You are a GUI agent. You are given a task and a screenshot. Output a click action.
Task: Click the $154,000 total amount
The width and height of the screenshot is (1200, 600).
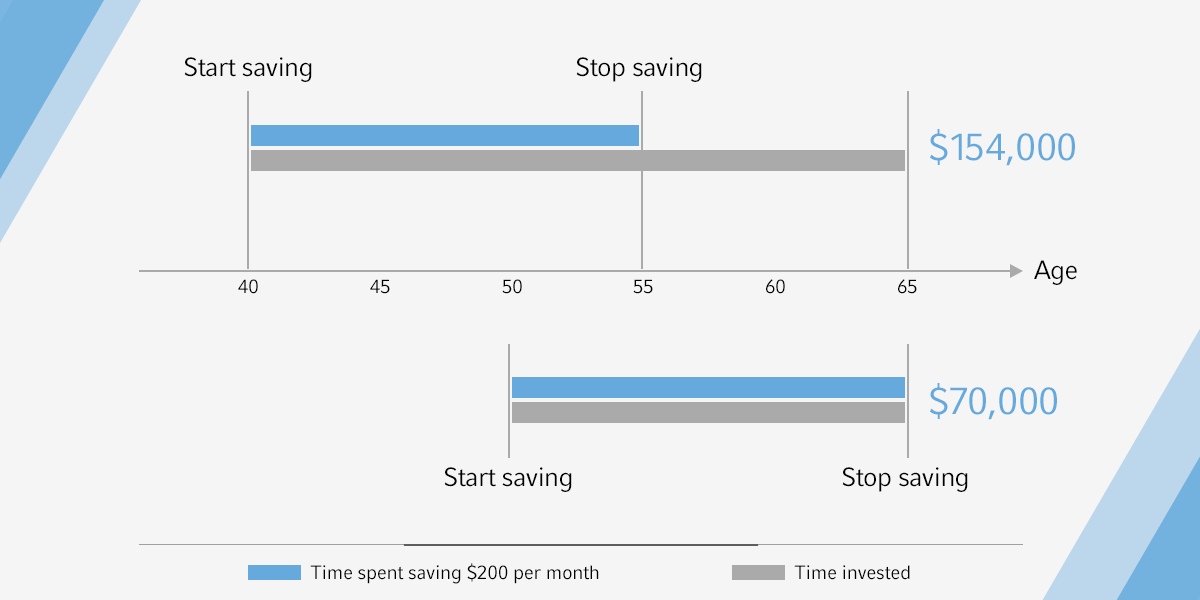(1002, 148)
